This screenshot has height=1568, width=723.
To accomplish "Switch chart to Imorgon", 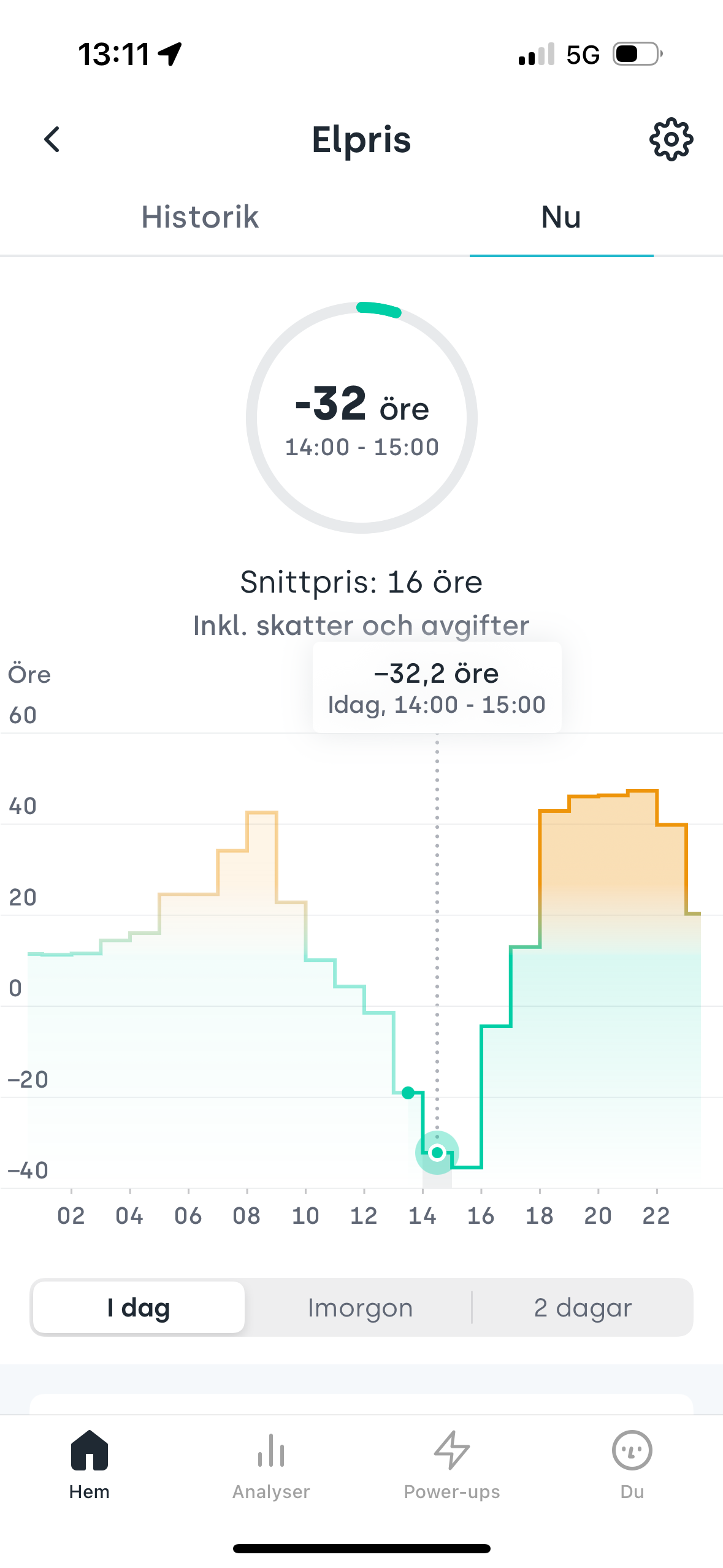I will click(x=360, y=1307).
